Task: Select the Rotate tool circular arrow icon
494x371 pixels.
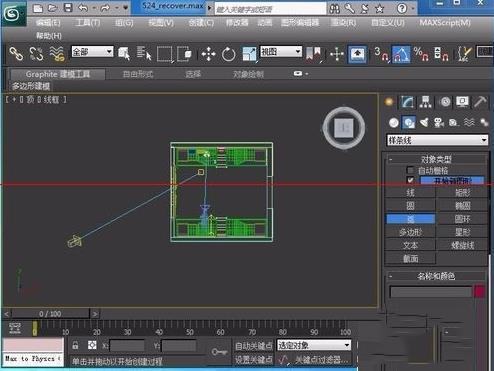Action: click(228, 54)
